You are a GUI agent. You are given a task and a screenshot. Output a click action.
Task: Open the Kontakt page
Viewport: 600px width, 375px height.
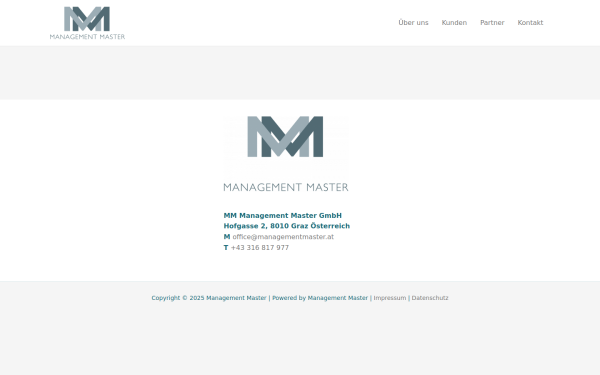click(x=530, y=23)
